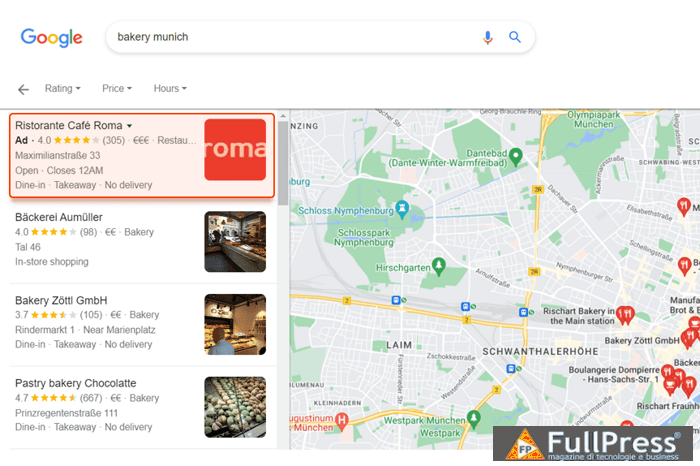Image resolution: width=700 pixels, height=466 pixels.
Task: Open Pastry bakery Chocolatte listing
Action: coord(75,384)
